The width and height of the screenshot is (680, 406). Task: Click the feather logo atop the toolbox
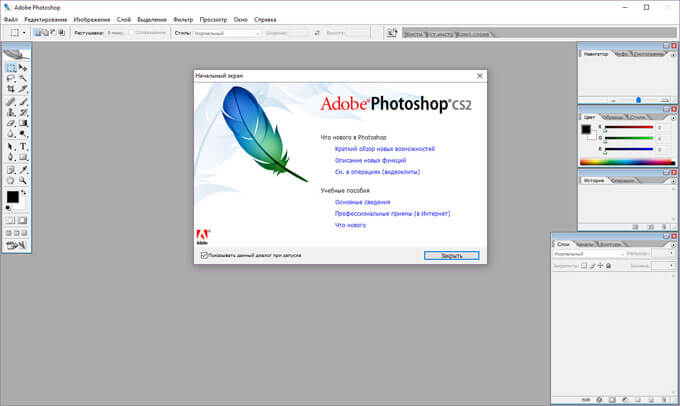click(16, 55)
